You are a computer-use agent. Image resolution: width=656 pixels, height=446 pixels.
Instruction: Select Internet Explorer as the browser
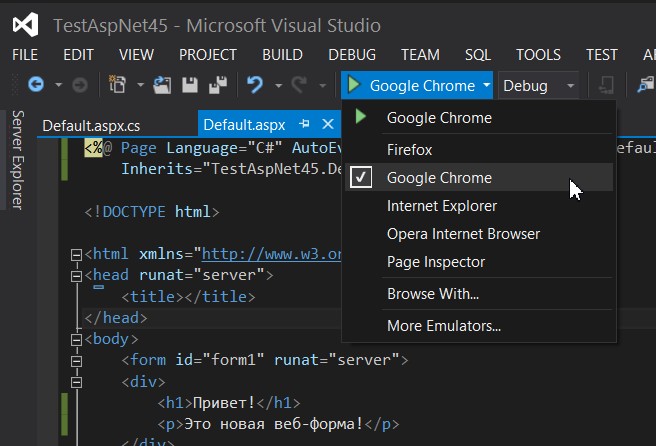(479, 206)
